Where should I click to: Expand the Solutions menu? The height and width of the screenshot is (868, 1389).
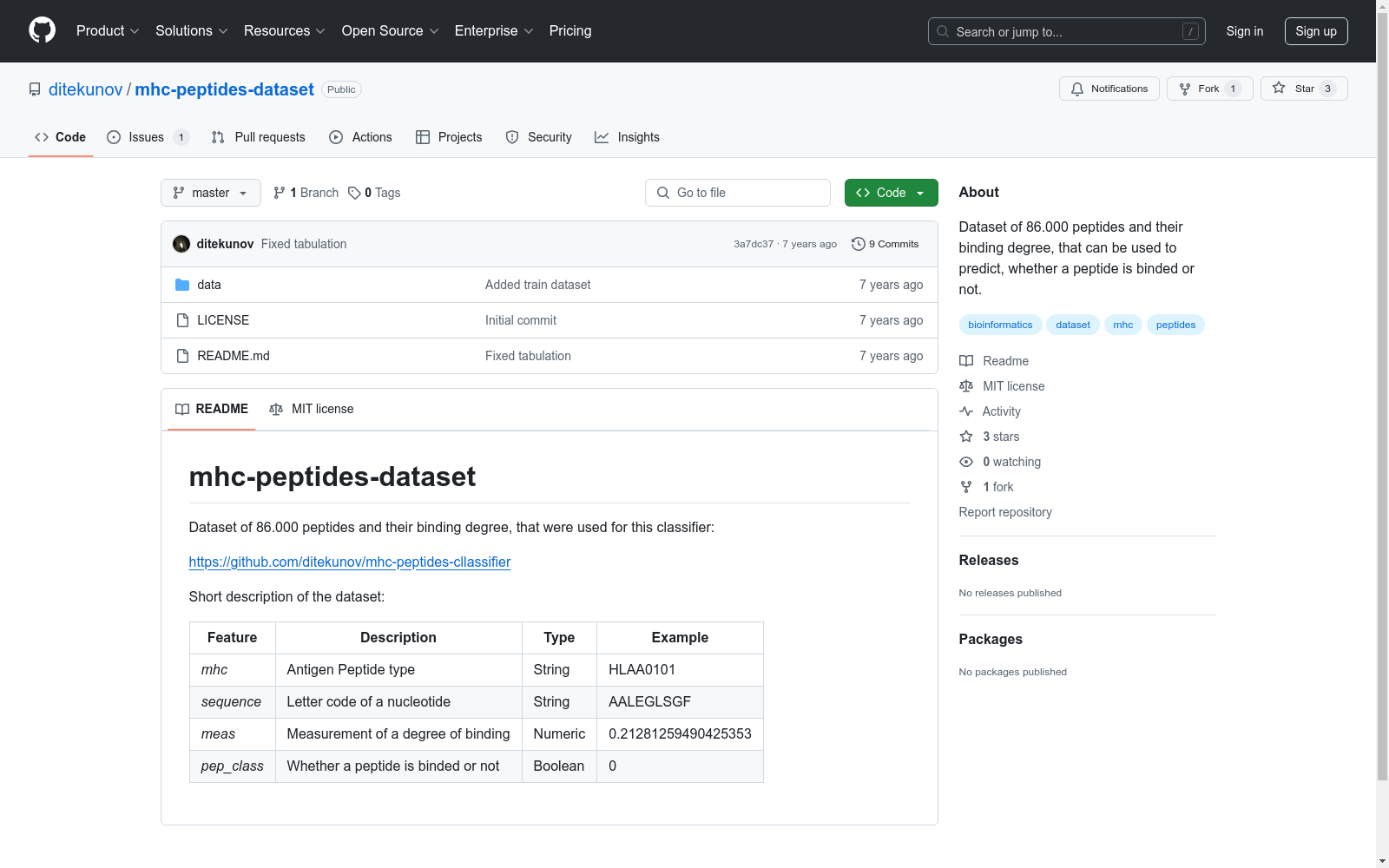tap(192, 31)
